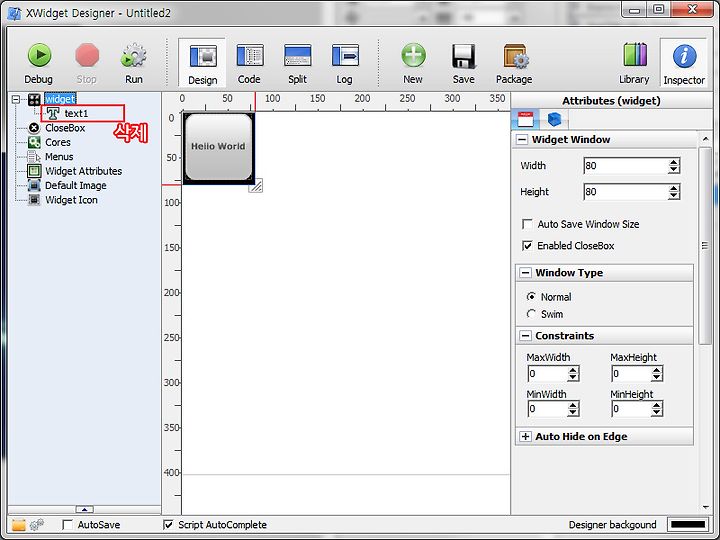This screenshot has width=720, height=540.
Task: Click the CloseBox X icon
Action: pyautogui.click(x=34, y=128)
